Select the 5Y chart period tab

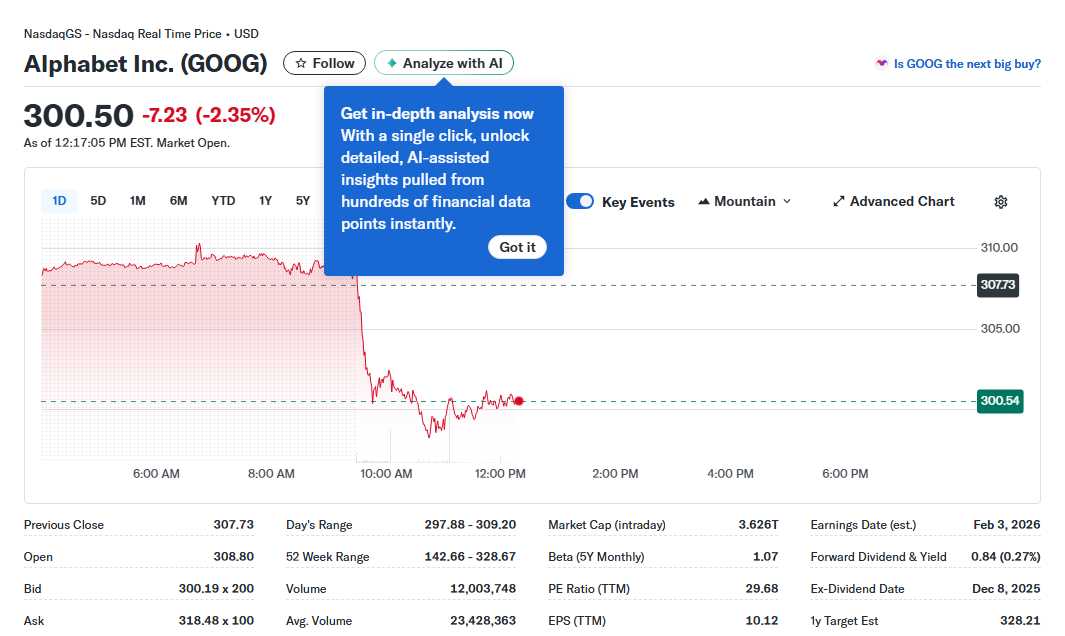(302, 200)
